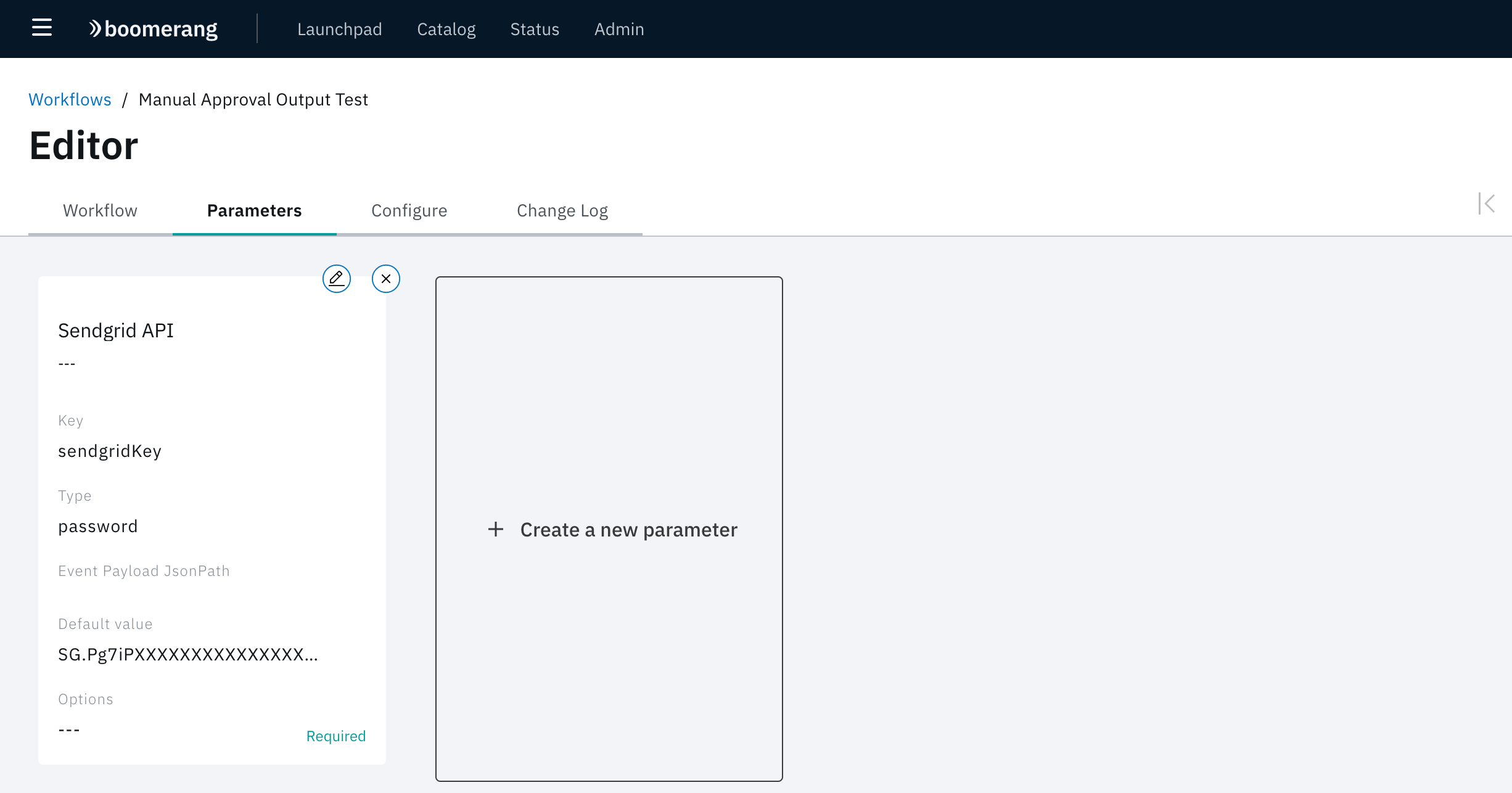Screen dimensions: 1512x793
Task: Click the plus icon to create new parameter
Action: [494, 528]
